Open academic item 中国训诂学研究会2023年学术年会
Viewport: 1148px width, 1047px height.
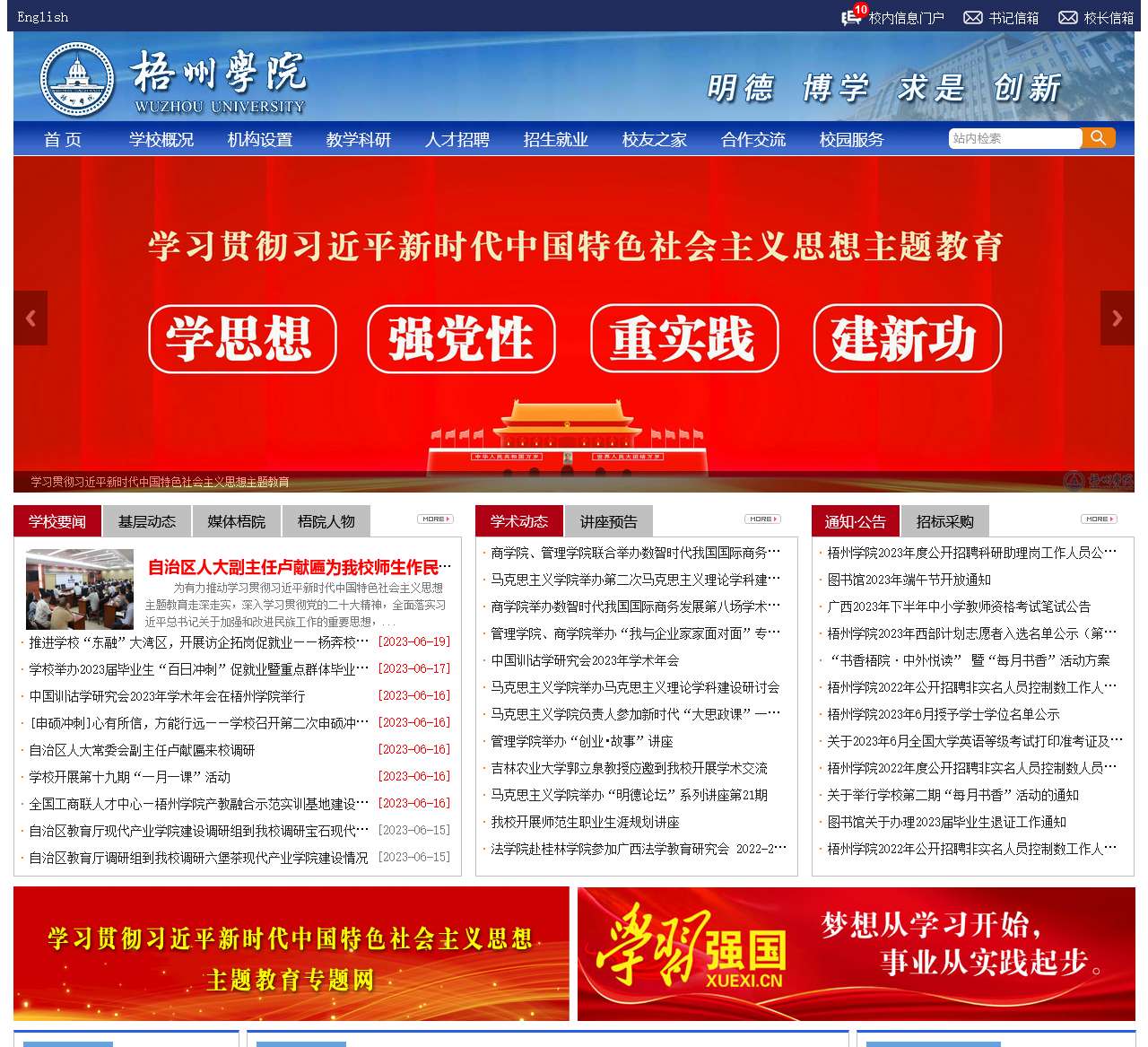(585, 660)
